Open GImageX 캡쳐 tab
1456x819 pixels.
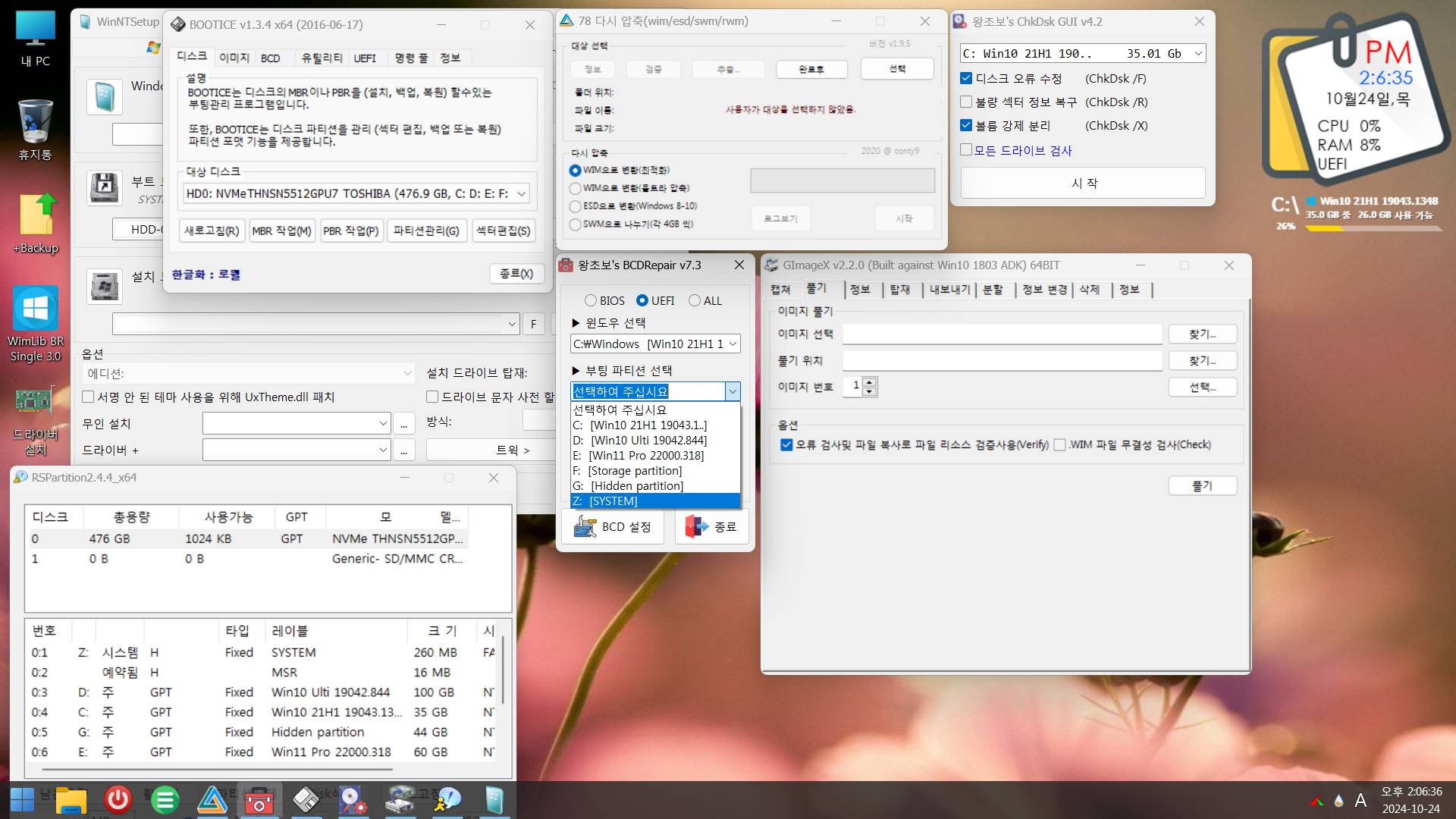tap(781, 290)
